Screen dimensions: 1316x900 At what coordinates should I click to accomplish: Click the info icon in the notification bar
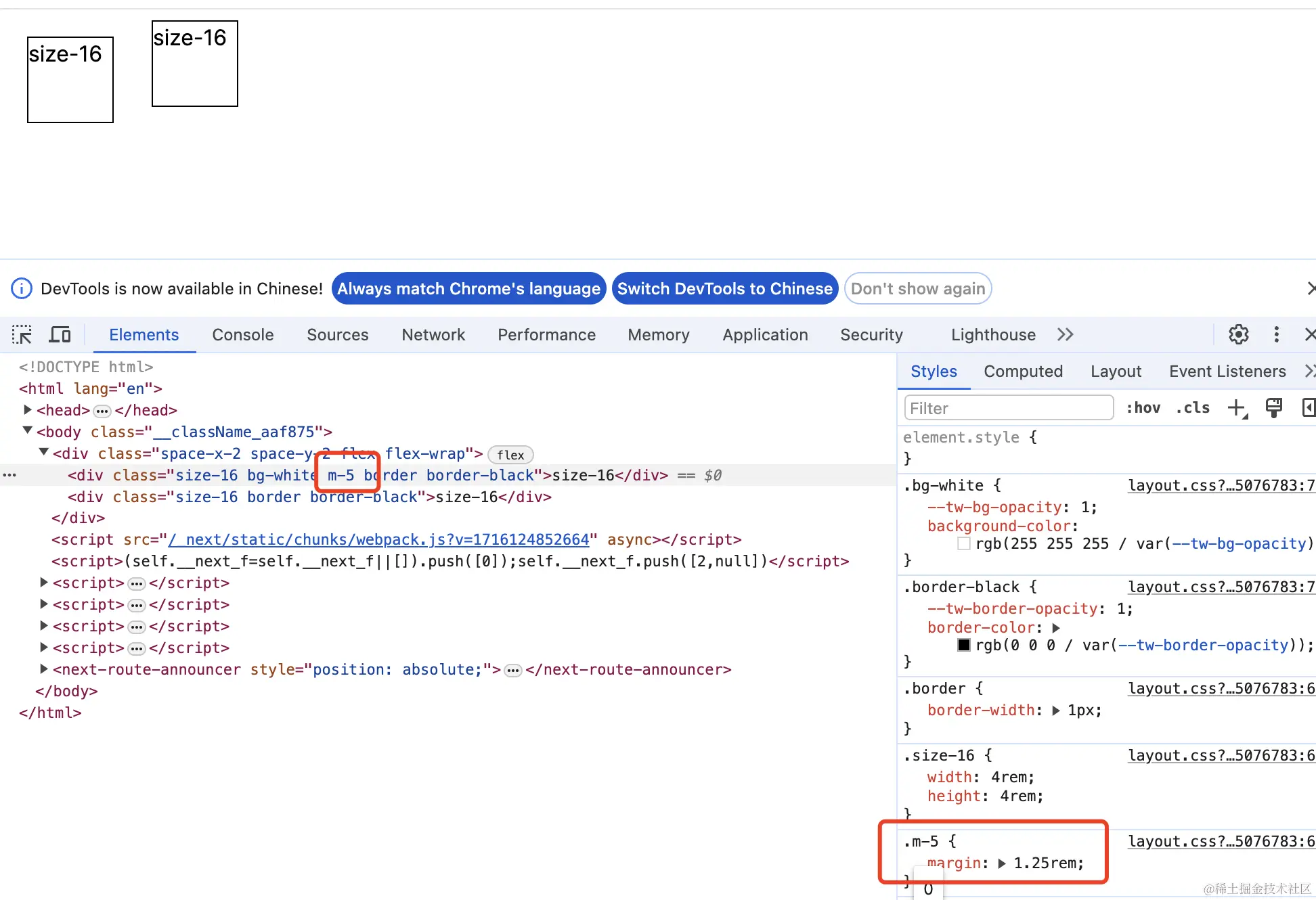[22, 289]
